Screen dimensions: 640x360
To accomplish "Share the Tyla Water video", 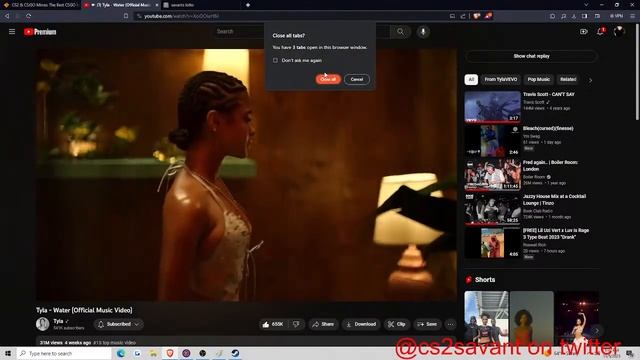I will pyautogui.click(x=323, y=324).
